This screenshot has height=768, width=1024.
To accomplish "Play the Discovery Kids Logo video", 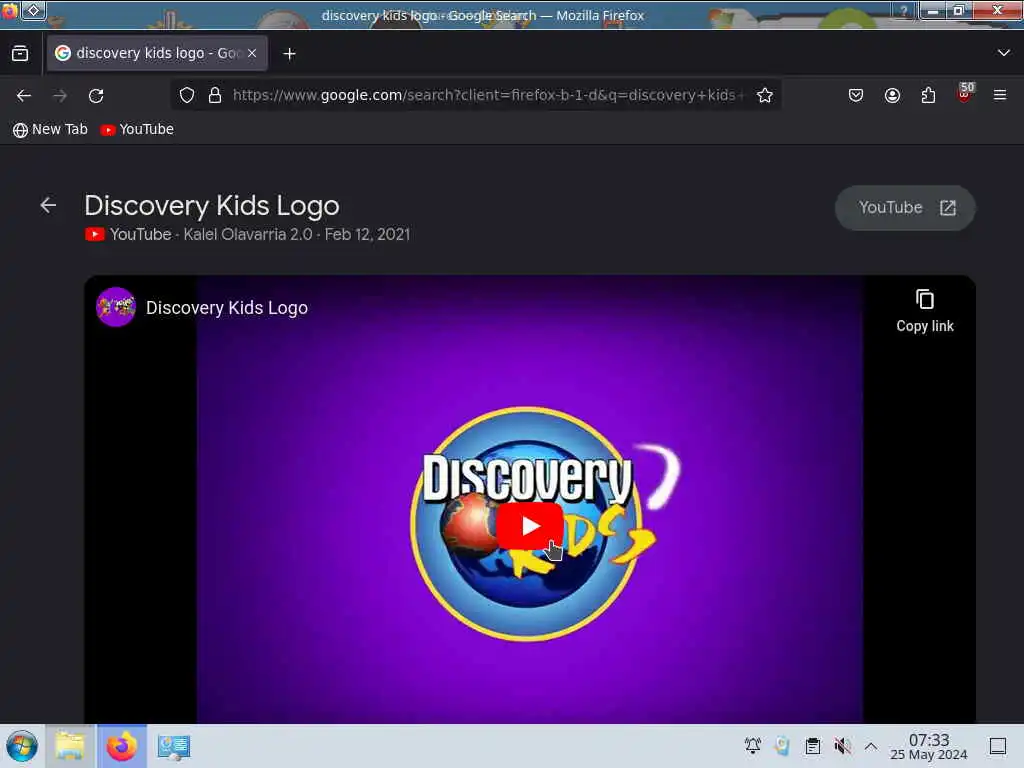I will point(530,526).
